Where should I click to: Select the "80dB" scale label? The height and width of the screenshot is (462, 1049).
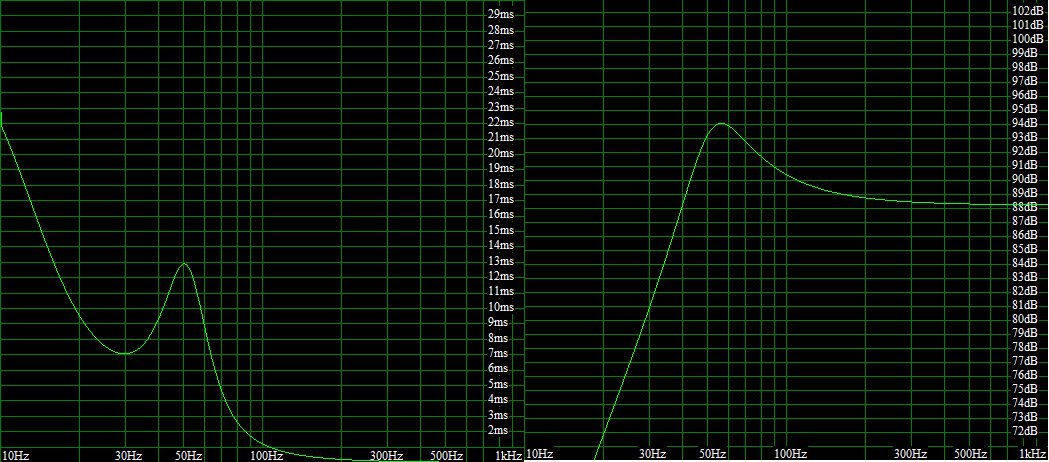[1025, 319]
